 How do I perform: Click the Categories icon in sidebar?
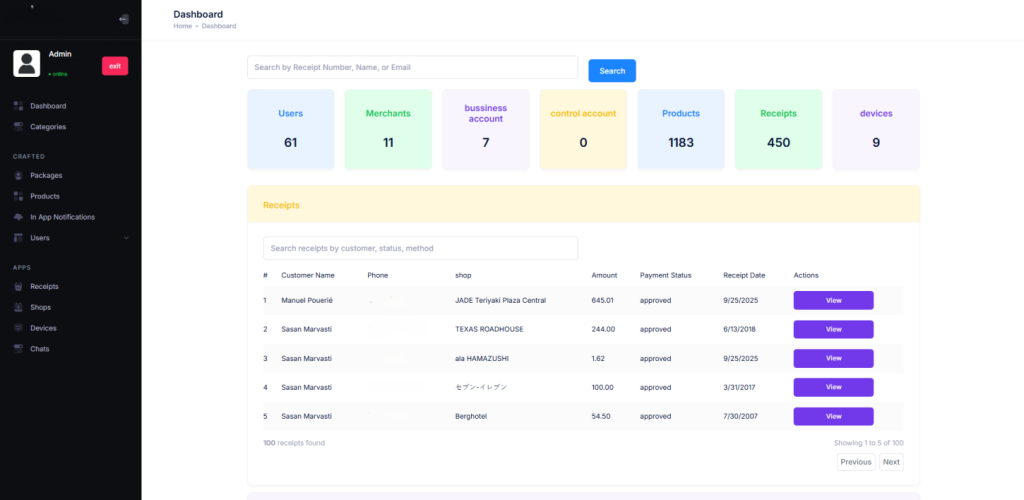19,127
